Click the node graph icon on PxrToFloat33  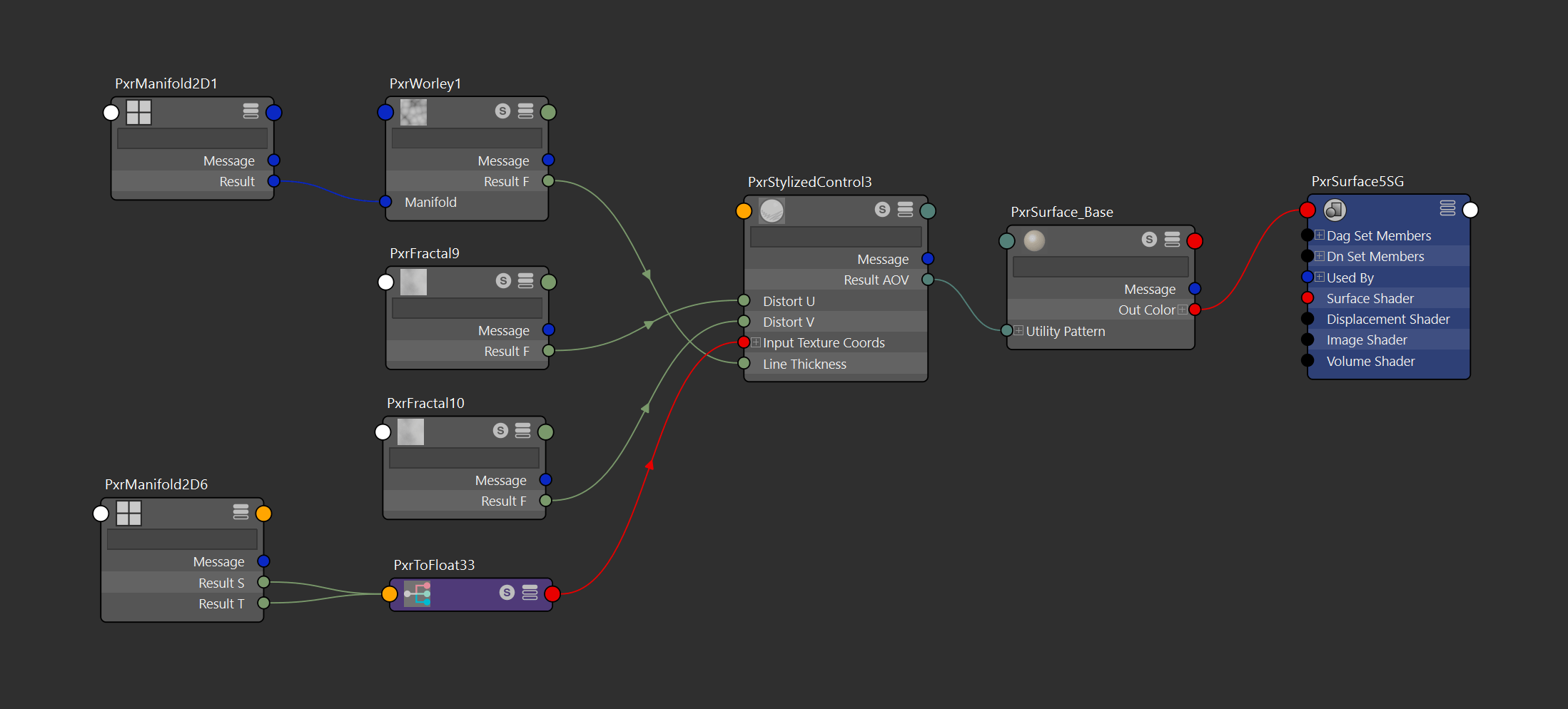tap(417, 593)
